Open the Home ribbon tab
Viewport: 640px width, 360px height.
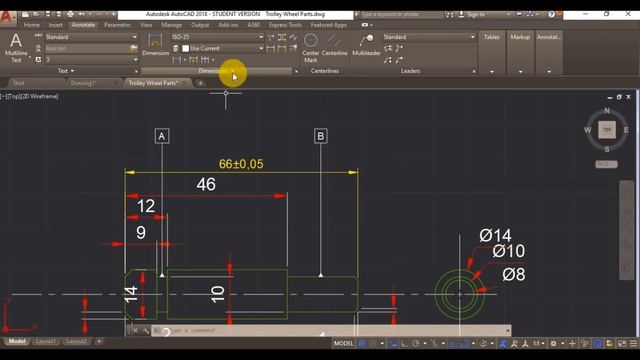point(31,25)
